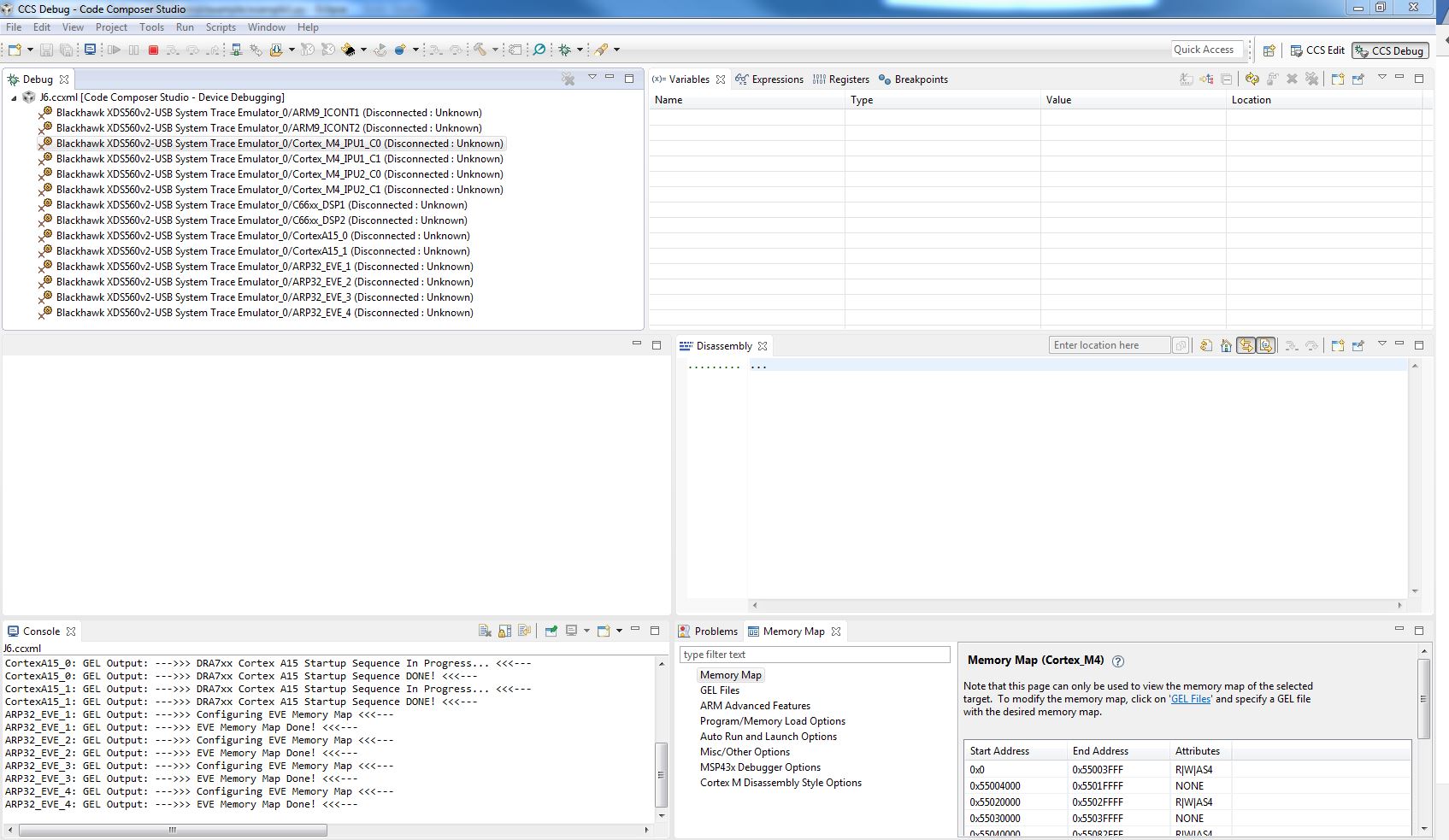
Task: Select Program/Memory Load Options entry
Action: [x=773, y=721]
